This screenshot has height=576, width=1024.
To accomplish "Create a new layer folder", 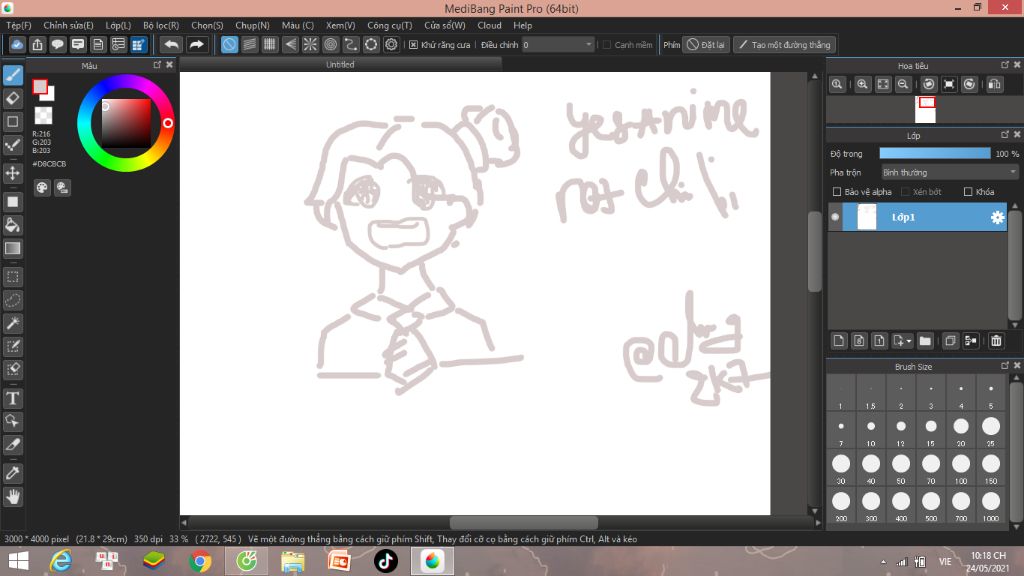I will (925, 341).
